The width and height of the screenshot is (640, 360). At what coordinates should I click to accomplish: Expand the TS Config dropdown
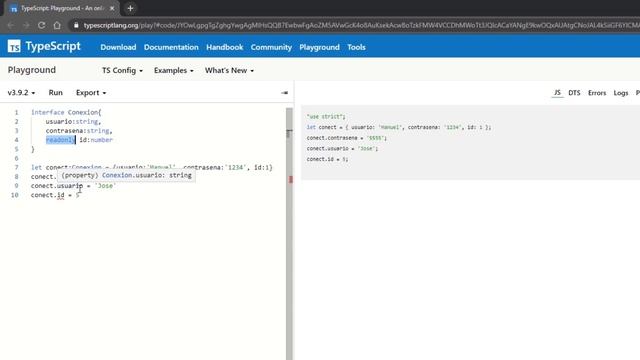[122, 71]
